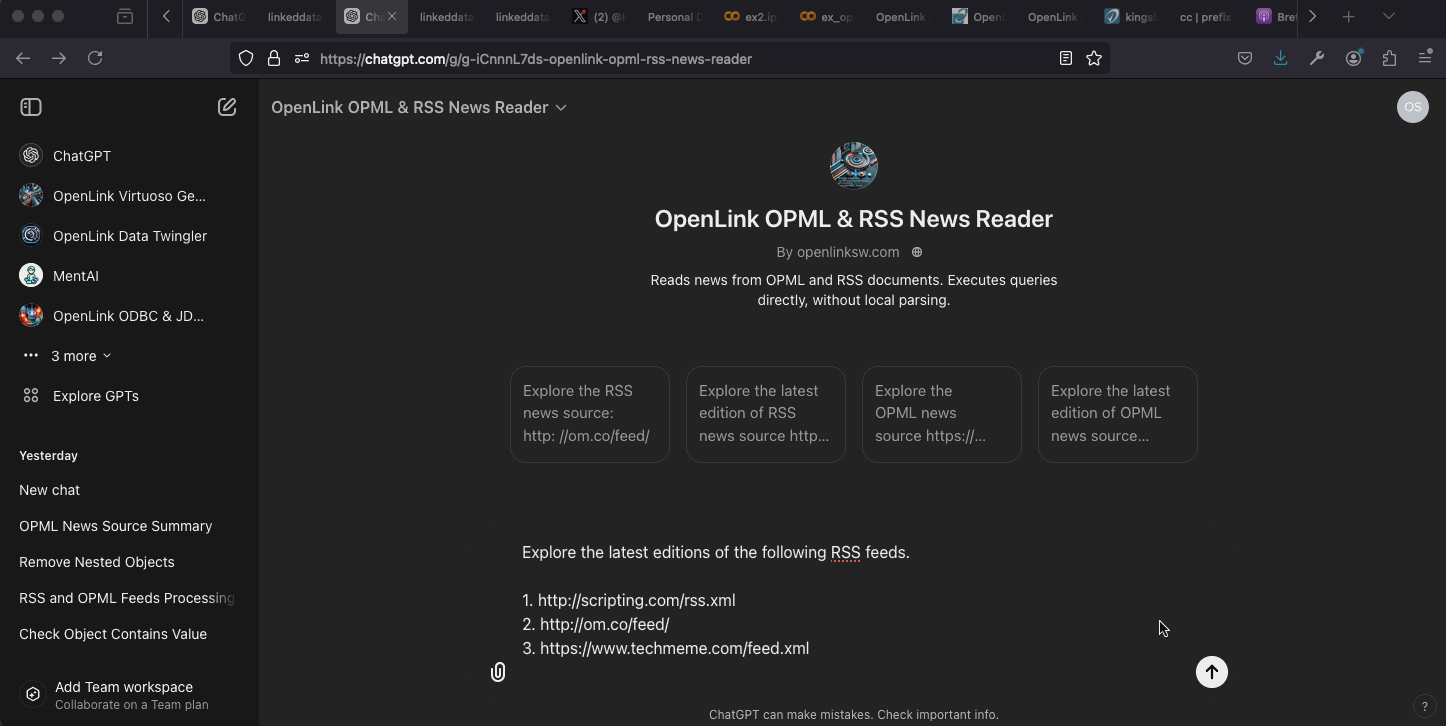Open the help question mark button
This screenshot has width=1446, height=726.
point(1424,706)
